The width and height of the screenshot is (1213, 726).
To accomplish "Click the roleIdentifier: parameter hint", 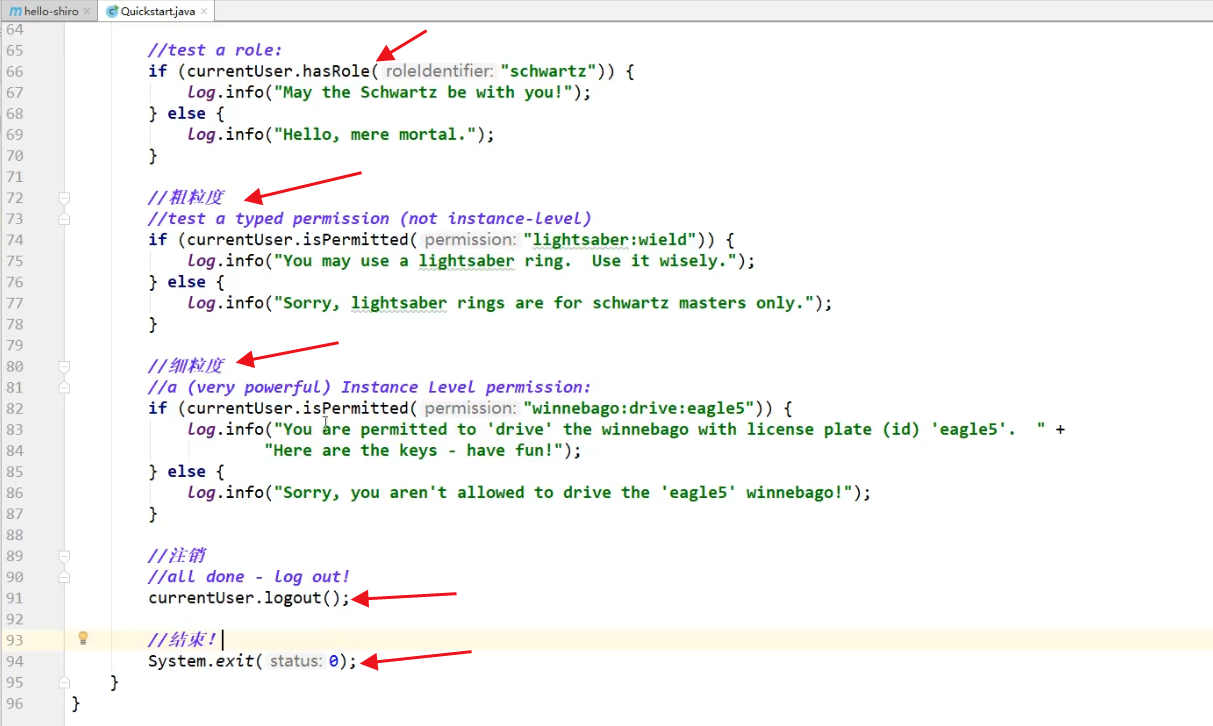I will coord(439,72).
